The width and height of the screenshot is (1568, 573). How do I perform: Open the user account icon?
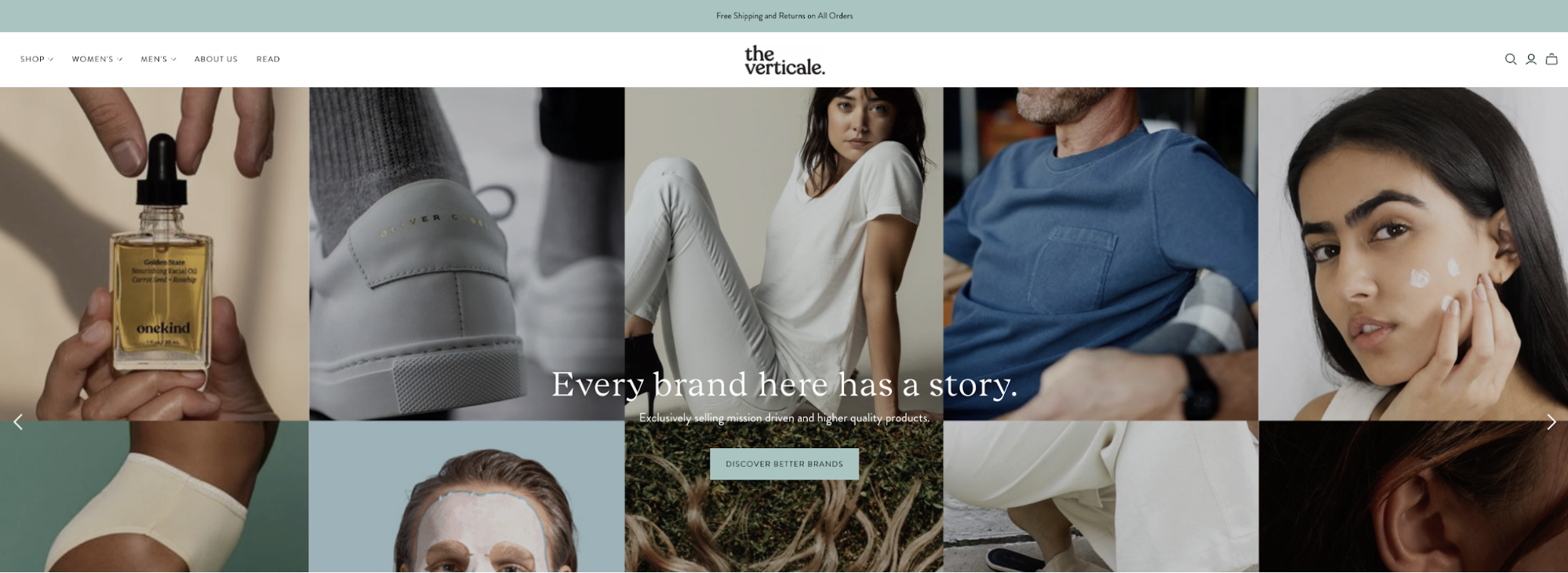point(1530,60)
